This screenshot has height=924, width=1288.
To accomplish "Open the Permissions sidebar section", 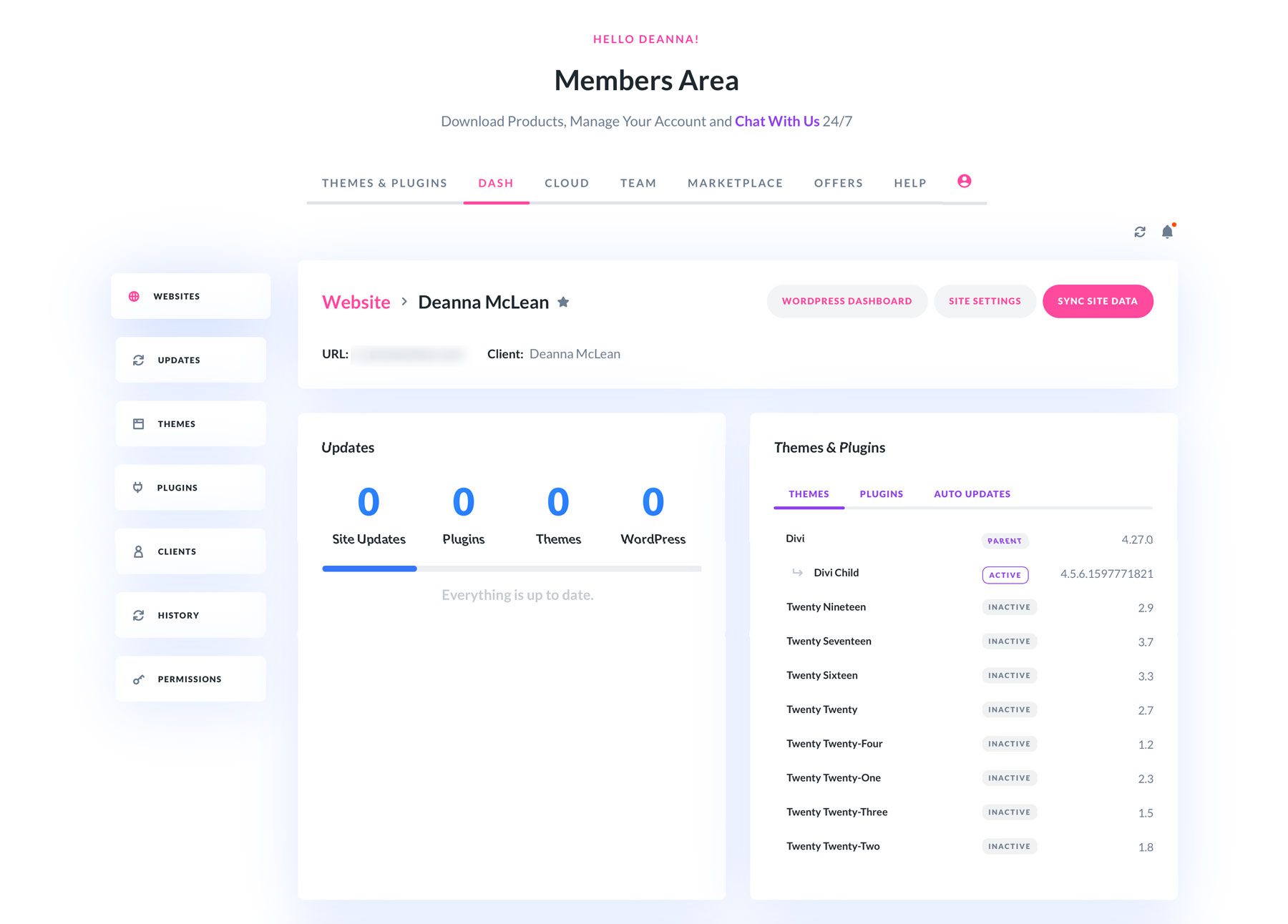I will pos(189,678).
